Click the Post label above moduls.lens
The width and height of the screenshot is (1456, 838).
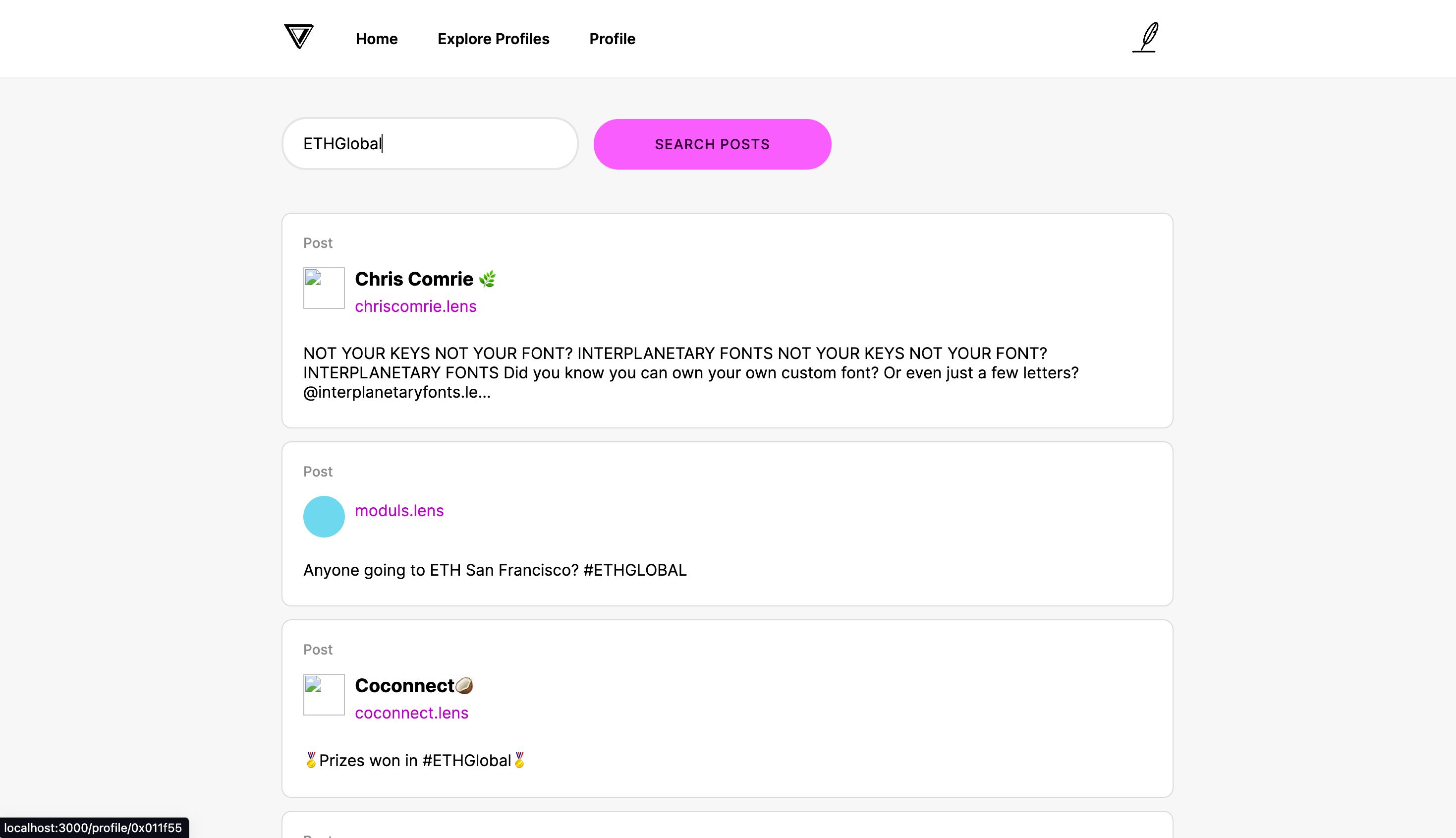pos(318,472)
